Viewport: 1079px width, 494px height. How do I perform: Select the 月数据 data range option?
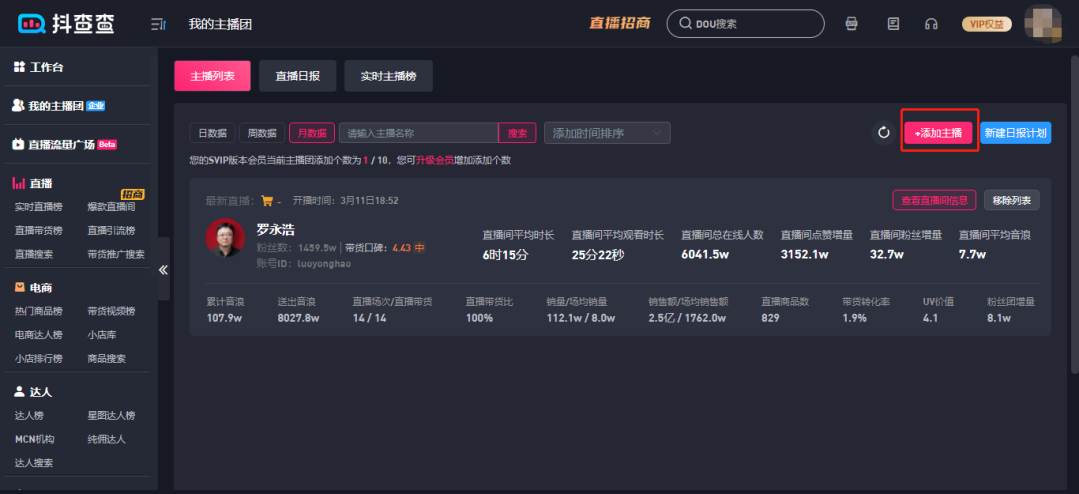[x=312, y=133]
